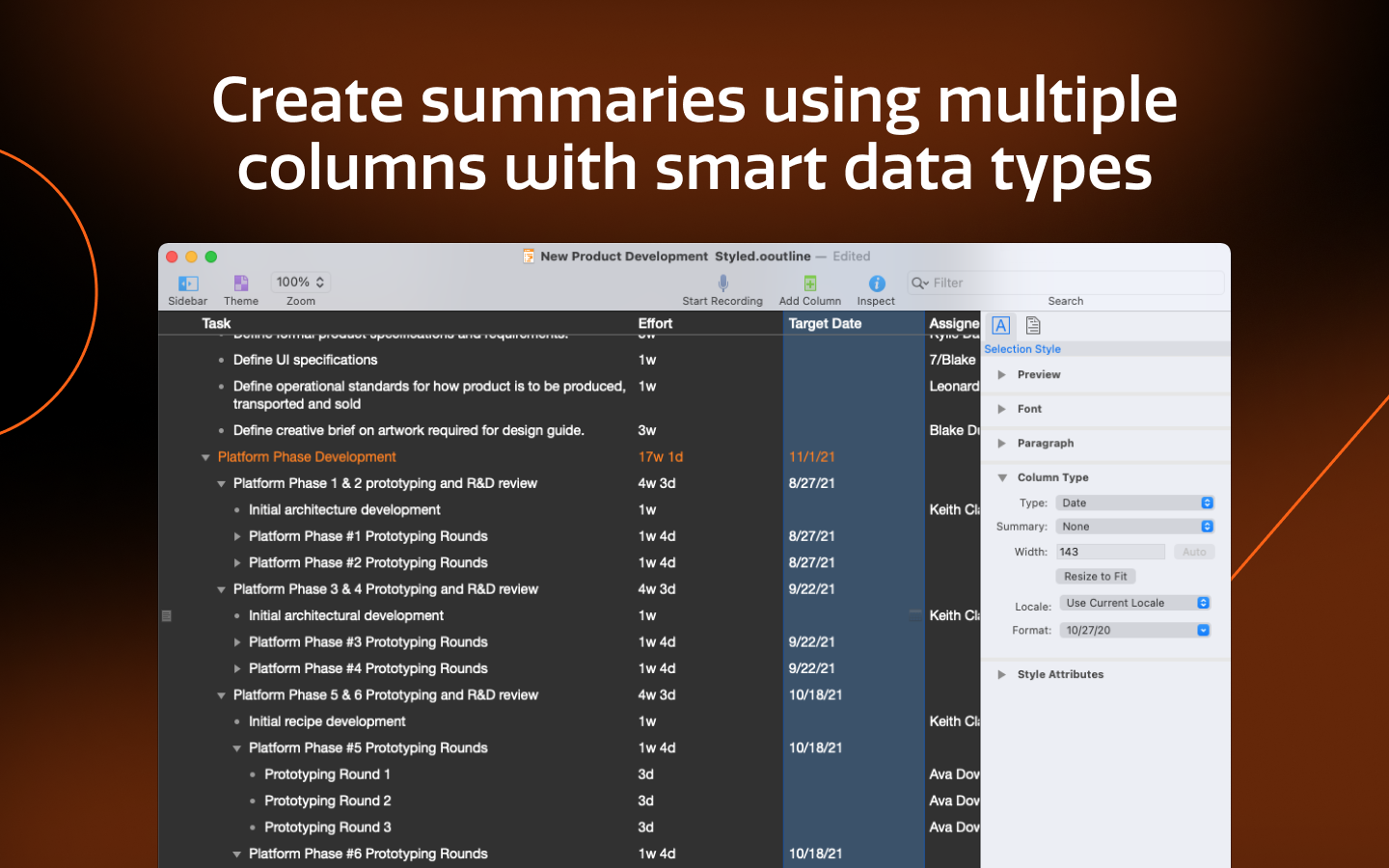Switch to the Document inspector icon

pyautogui.click(x=1033, y=326)
